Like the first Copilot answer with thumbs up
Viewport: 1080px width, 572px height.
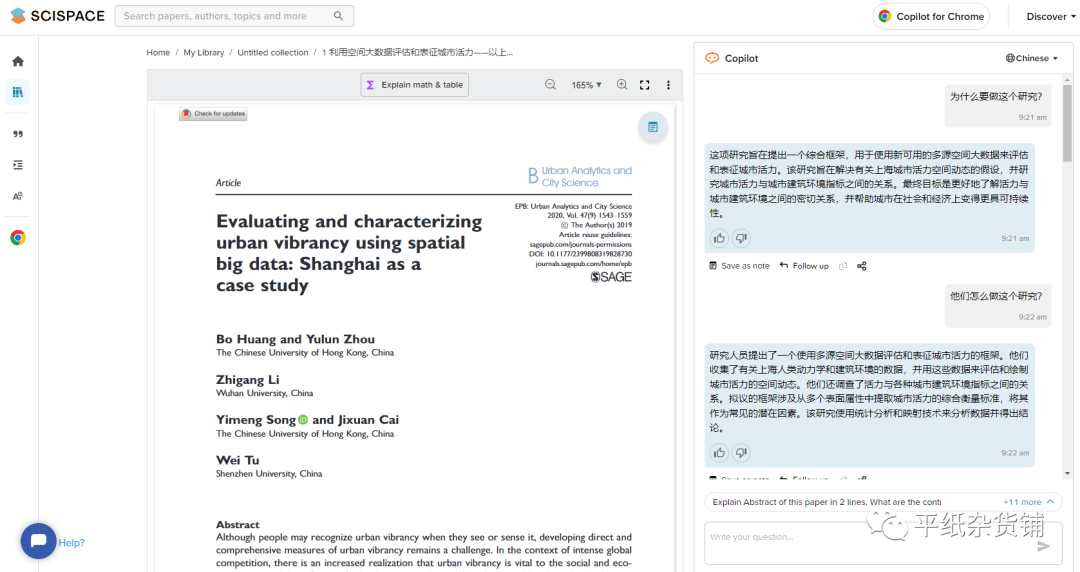719,238
